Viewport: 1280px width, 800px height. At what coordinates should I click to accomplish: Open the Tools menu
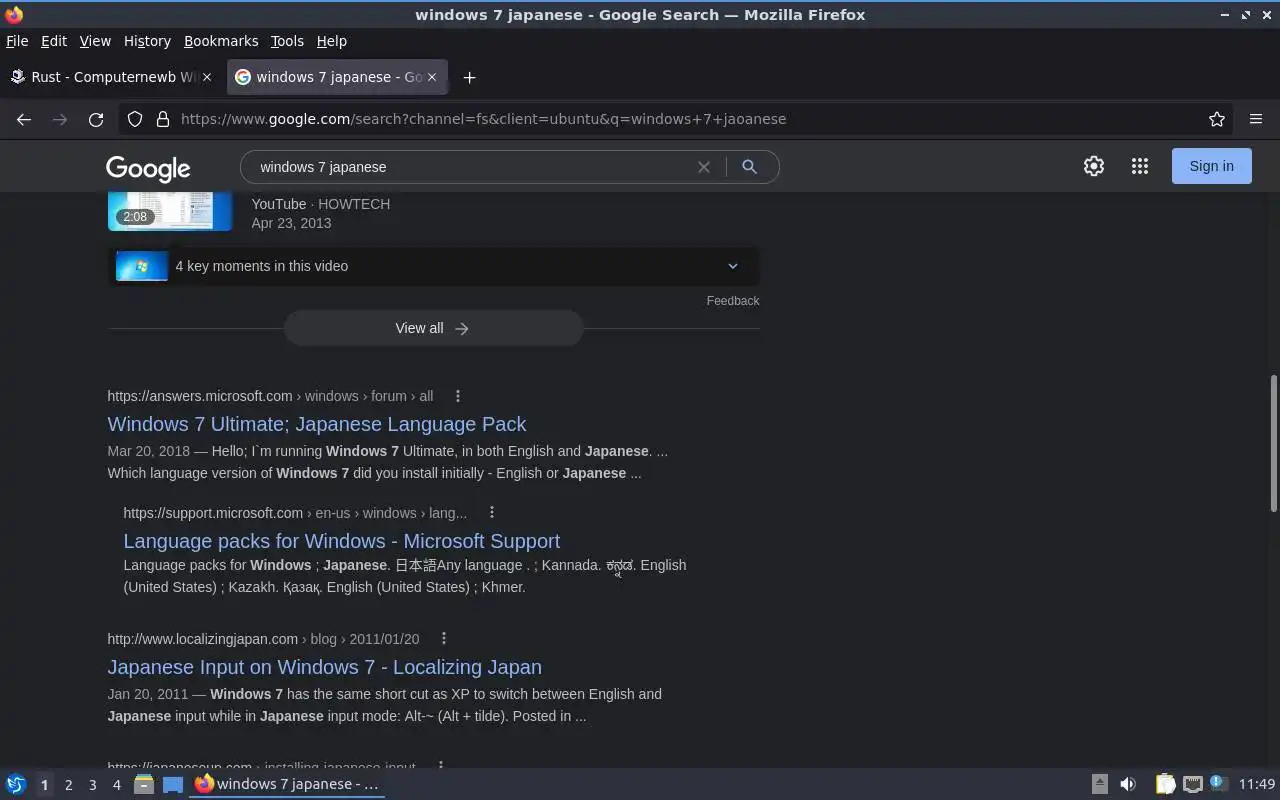click(287, 41)
